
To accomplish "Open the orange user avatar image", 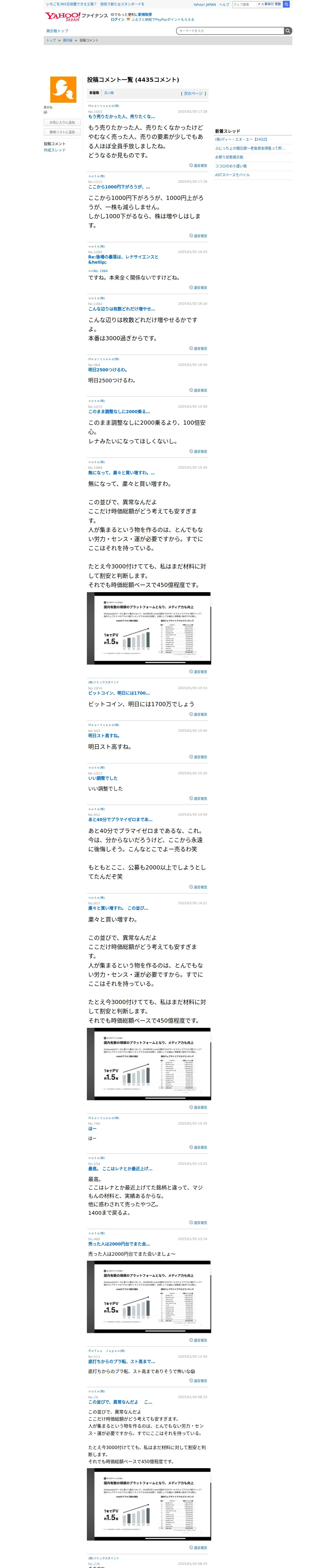I will (x=63, y=89).
